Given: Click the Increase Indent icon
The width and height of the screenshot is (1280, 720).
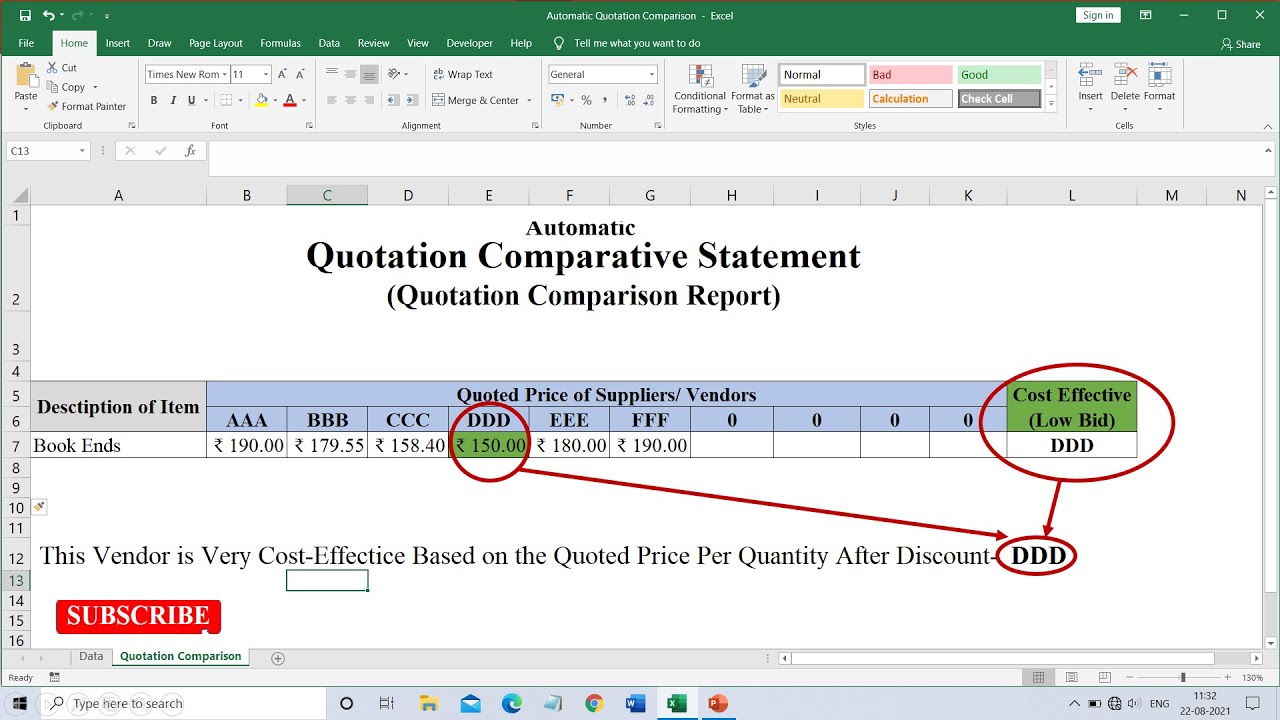Looking at the screenshot, I should (x=412, y=100).
